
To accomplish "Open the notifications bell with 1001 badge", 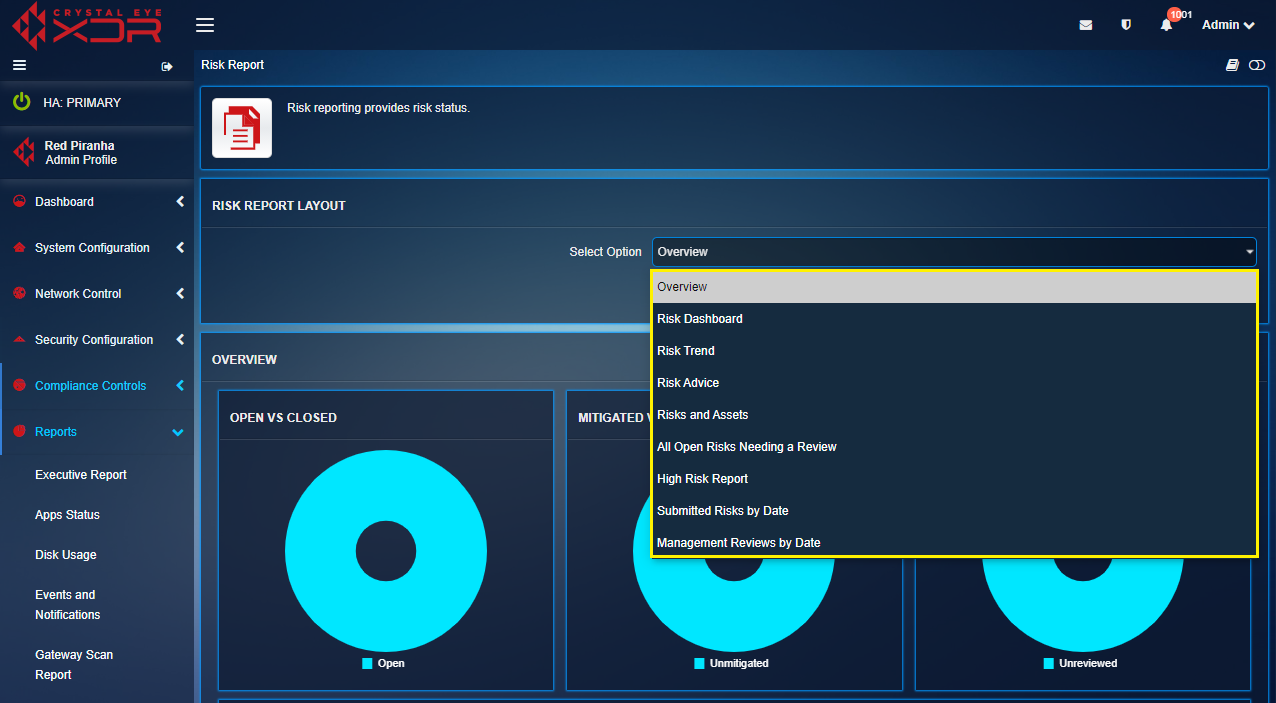I will (1166, 25).
